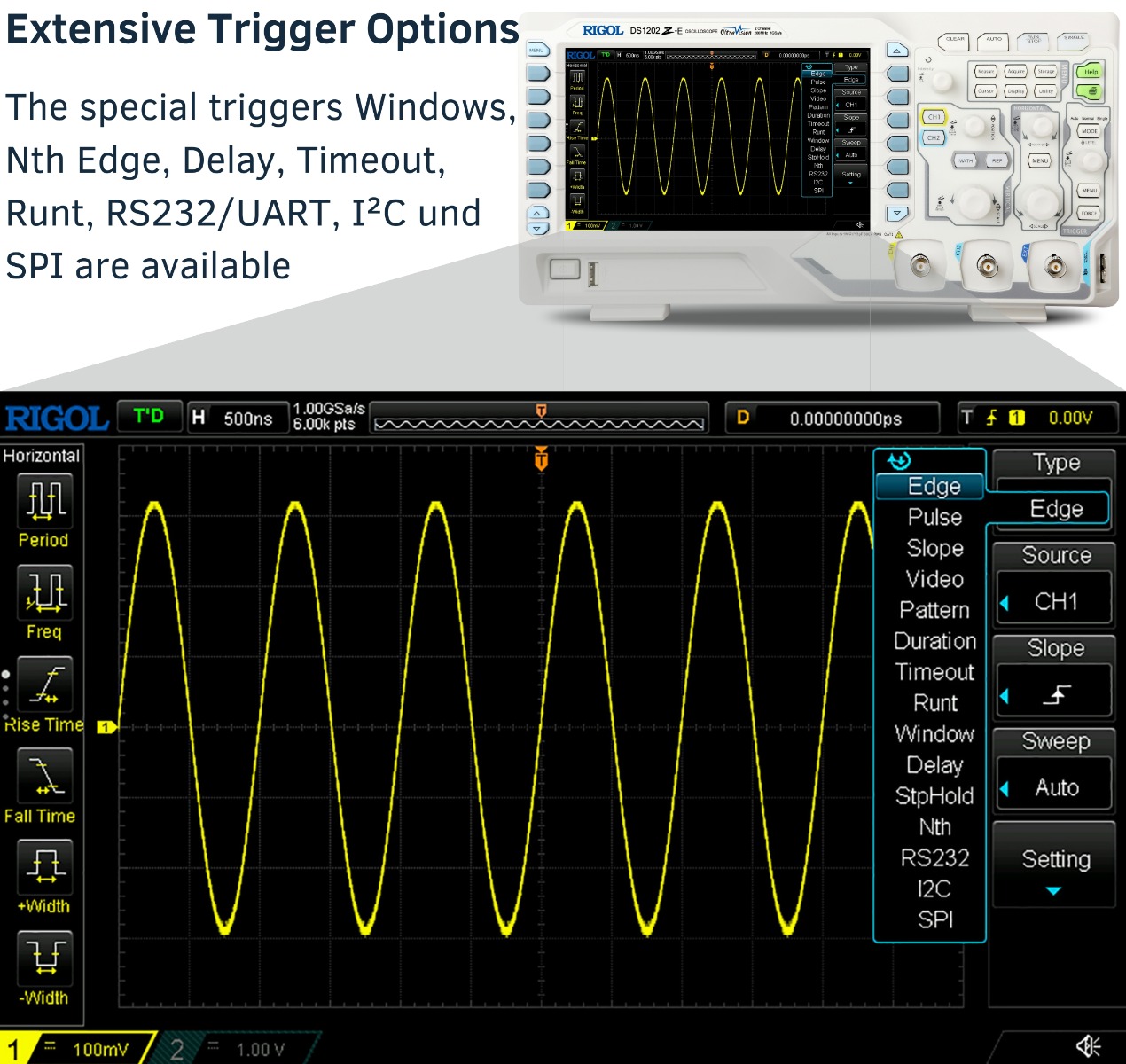Click the yellow channel 1 ground marker on enlarged waveform
Viewport: 1126px width, 1064px height.
point(106,727)
